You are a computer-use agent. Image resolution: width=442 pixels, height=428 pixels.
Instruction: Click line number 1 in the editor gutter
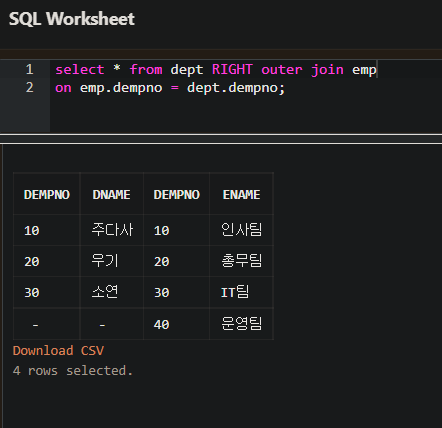pos(30,69)
